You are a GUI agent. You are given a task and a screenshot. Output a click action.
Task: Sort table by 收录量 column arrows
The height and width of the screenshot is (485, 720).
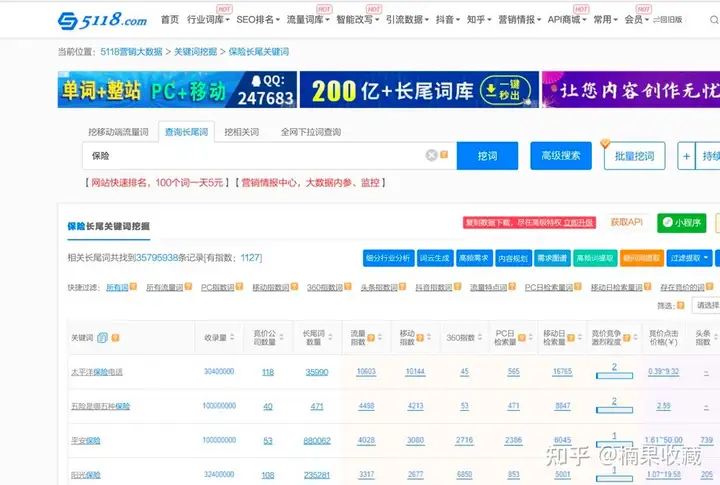pyautogui.click(x=232, y=337)
